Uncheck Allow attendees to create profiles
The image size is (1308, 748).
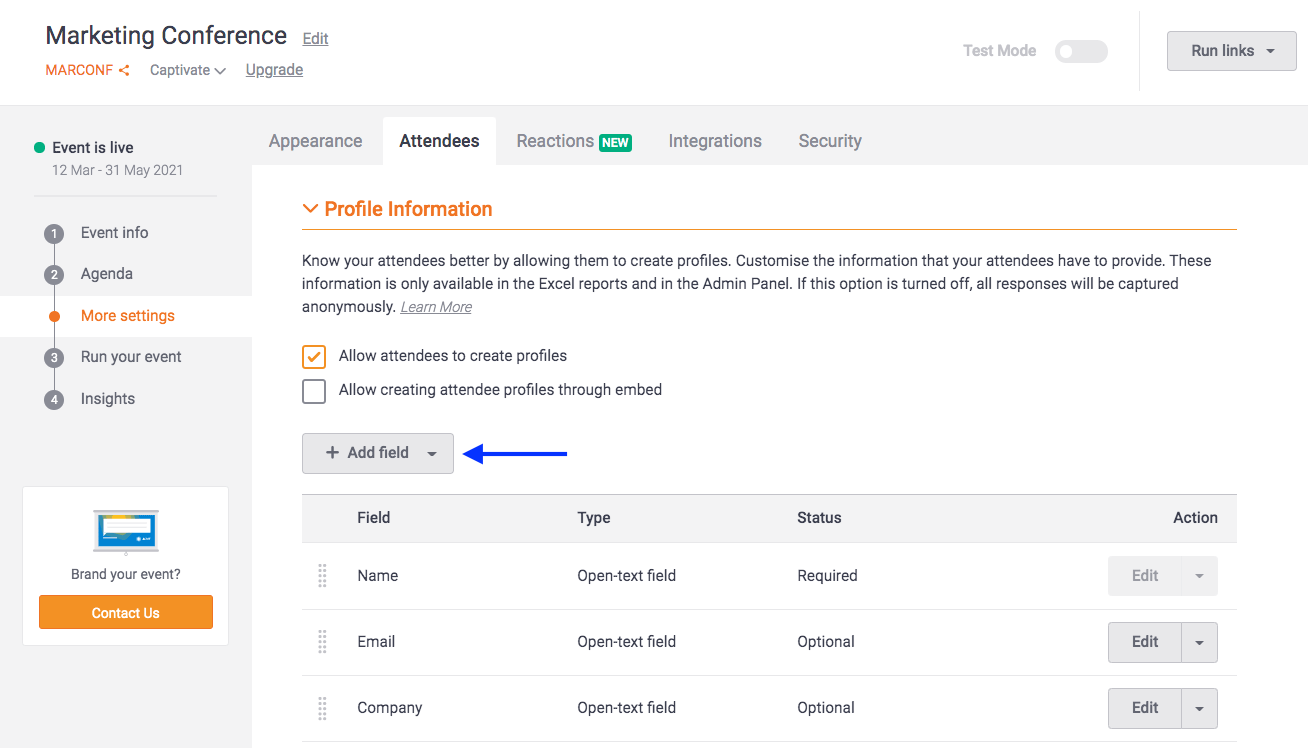click(x=313, y=356)
